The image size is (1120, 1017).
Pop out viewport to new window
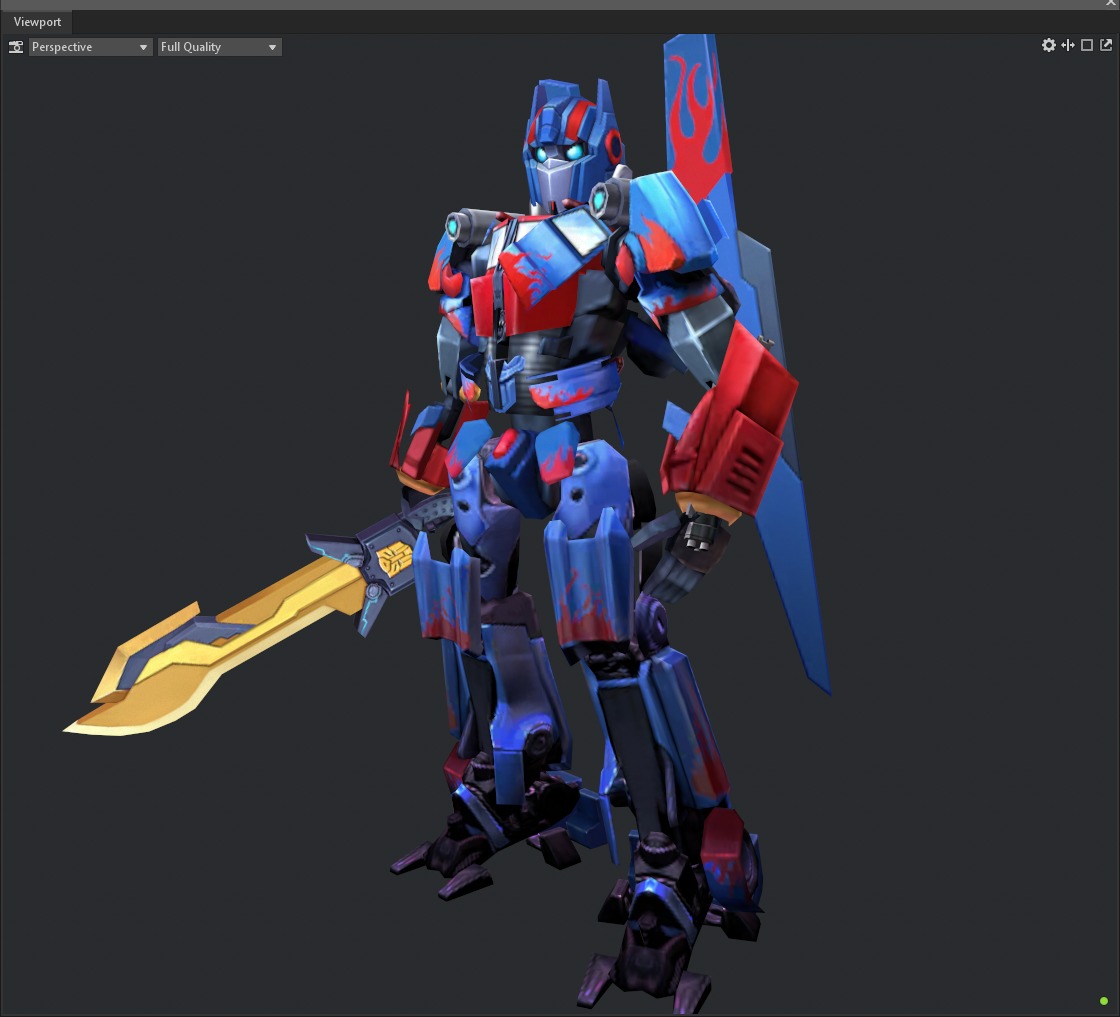click(1106, 45)
